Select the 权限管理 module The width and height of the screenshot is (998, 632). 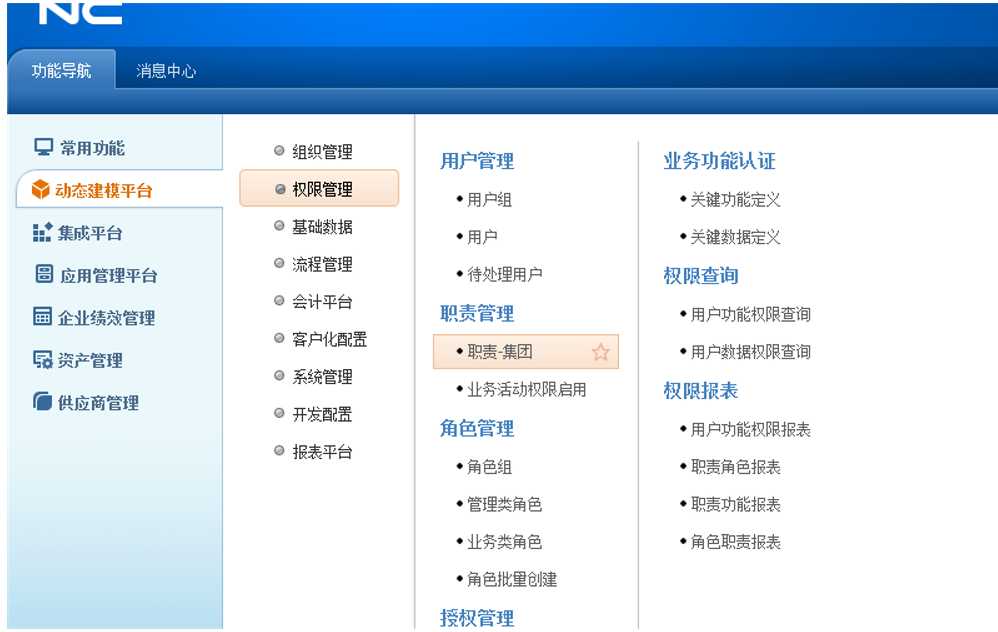pyautogui.click(x=319, y=188)
